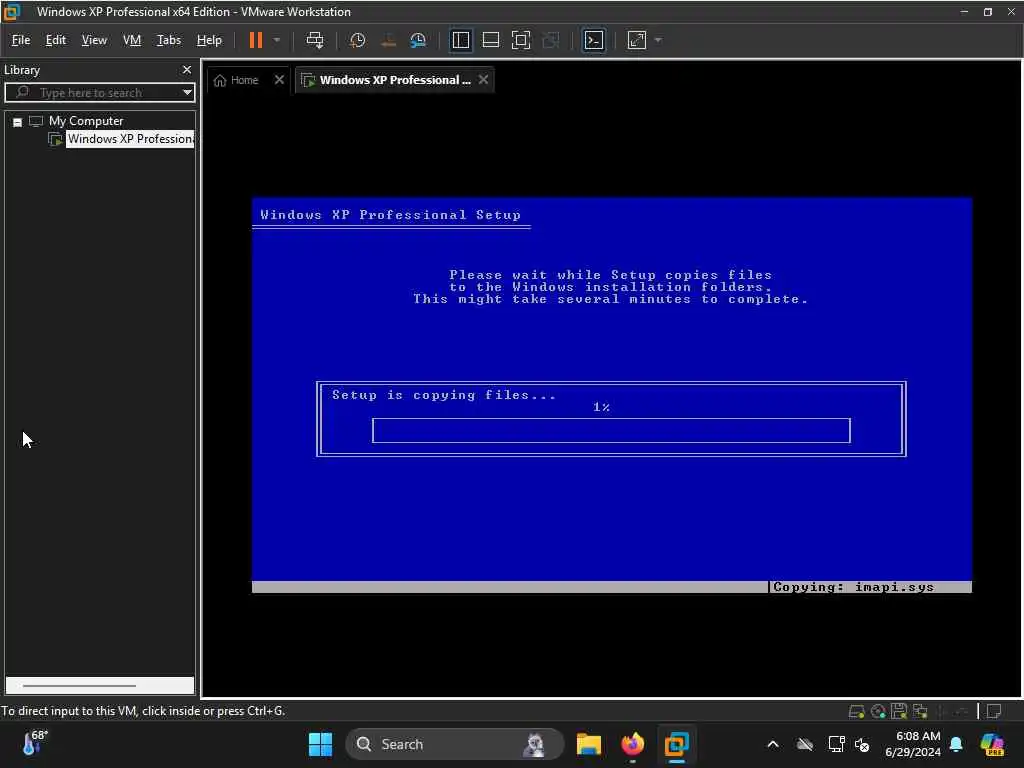Screen dimensions: 1024x768
Task: Open the View menu
Action: [94, 40]
